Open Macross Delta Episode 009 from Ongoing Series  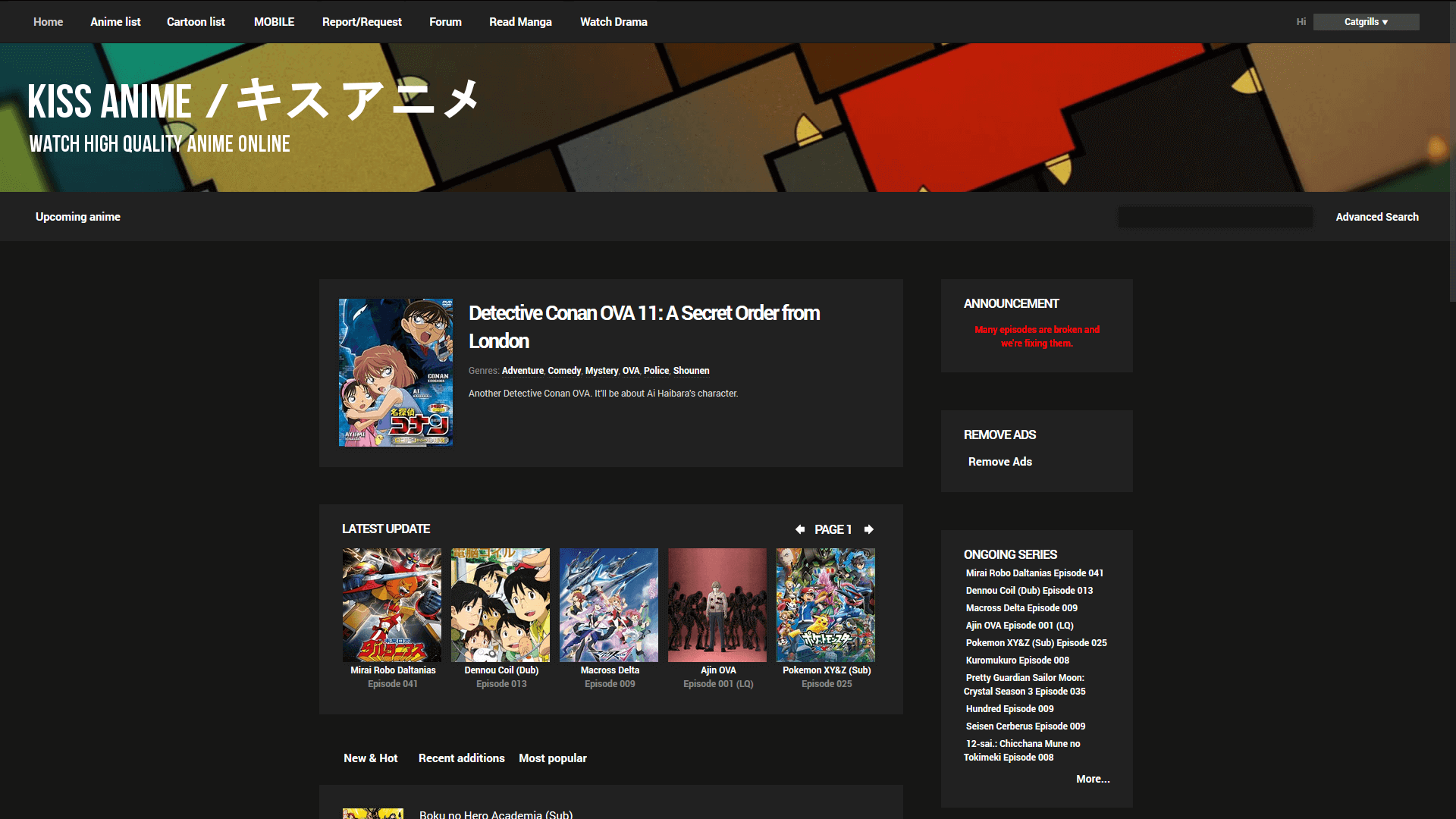[1021, 607]
